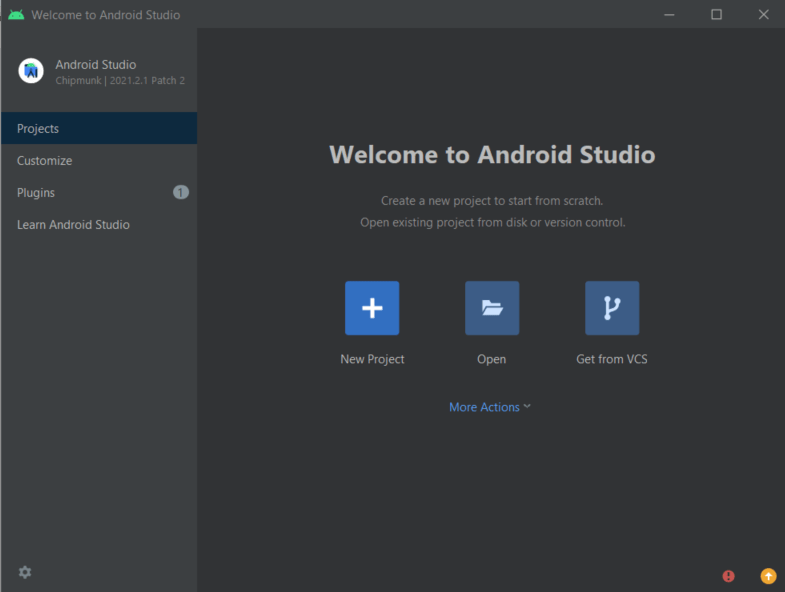Maximize the Welcome window
Image resolution: width=785 pixels, height=592 pixels.
pos(716,15)
